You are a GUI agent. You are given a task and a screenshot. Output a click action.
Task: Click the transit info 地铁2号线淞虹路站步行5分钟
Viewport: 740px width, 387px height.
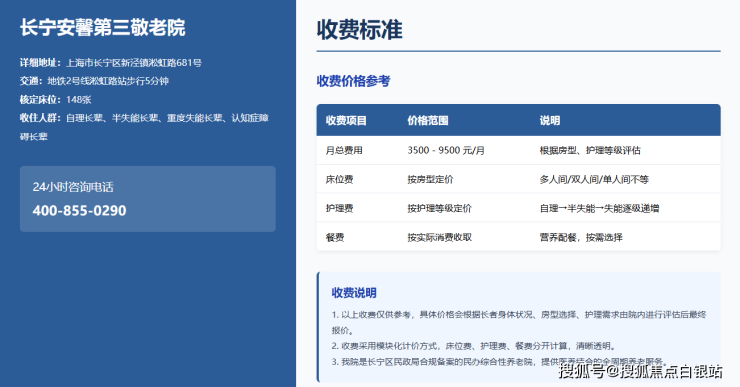(x=108, y=81)
